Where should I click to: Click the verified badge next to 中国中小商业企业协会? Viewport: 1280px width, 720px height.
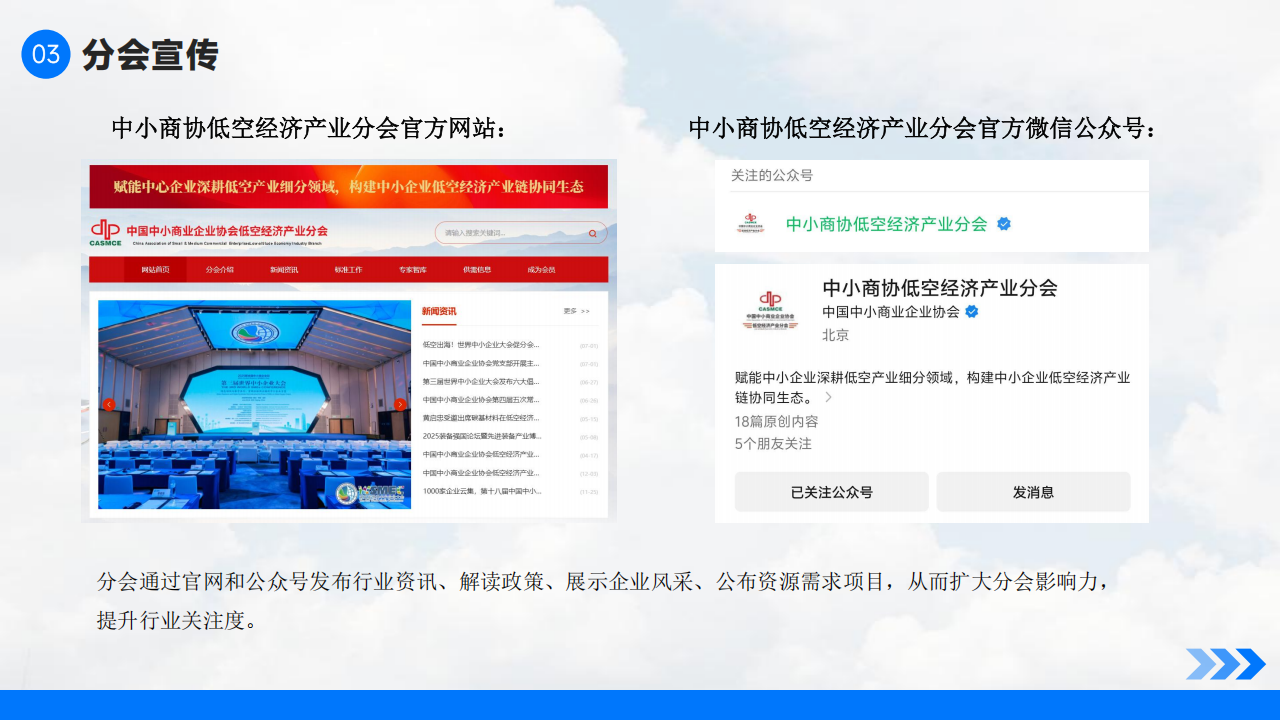(x=971, y=312)
